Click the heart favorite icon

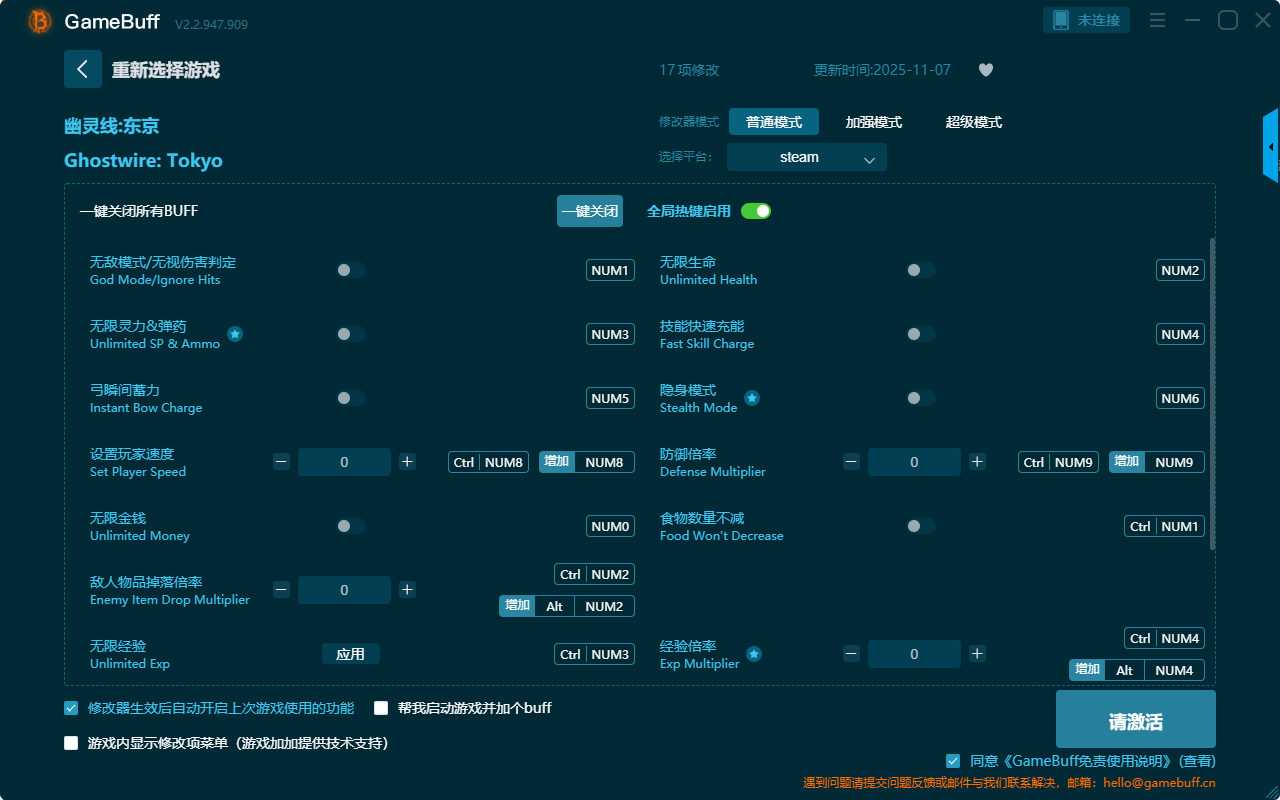(985, 70)
